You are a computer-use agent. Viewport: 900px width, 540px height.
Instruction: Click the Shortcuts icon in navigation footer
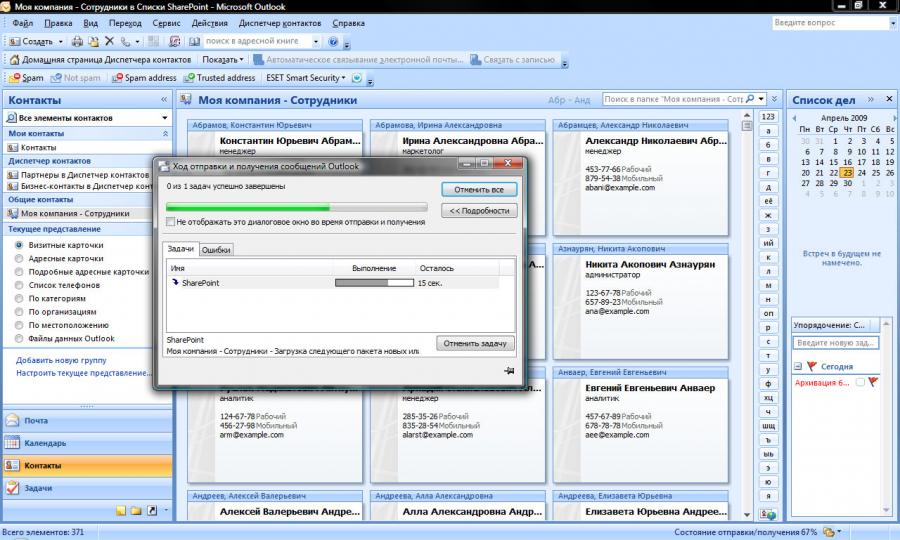[152, 510]
